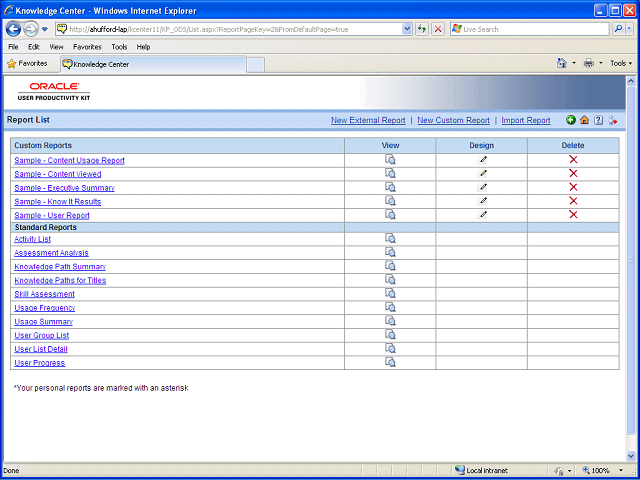Open Design pencil for Sample - User Report
640x480 pixels.
tap(483, 215)
